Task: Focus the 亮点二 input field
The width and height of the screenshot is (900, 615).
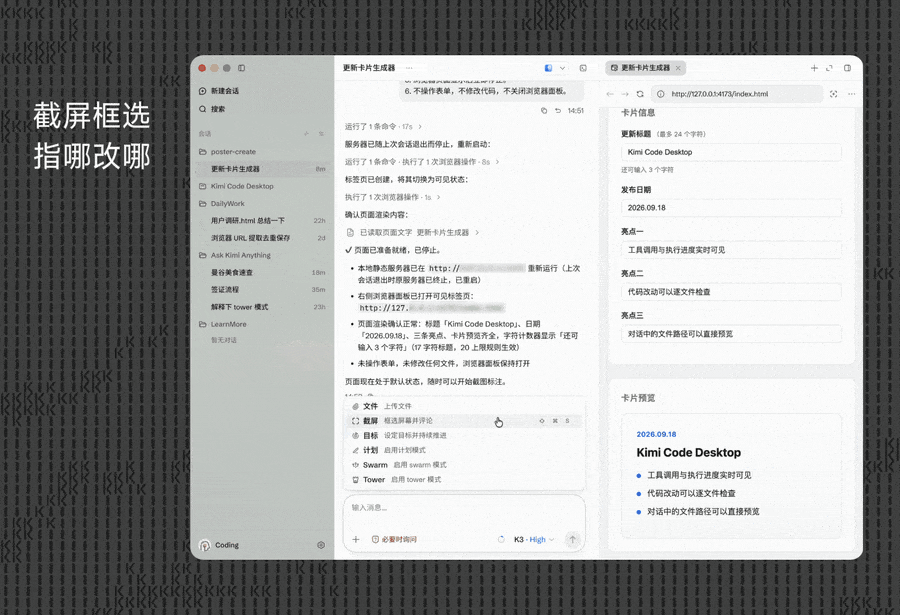Action: pyautogui.click(x=731, y=292)
